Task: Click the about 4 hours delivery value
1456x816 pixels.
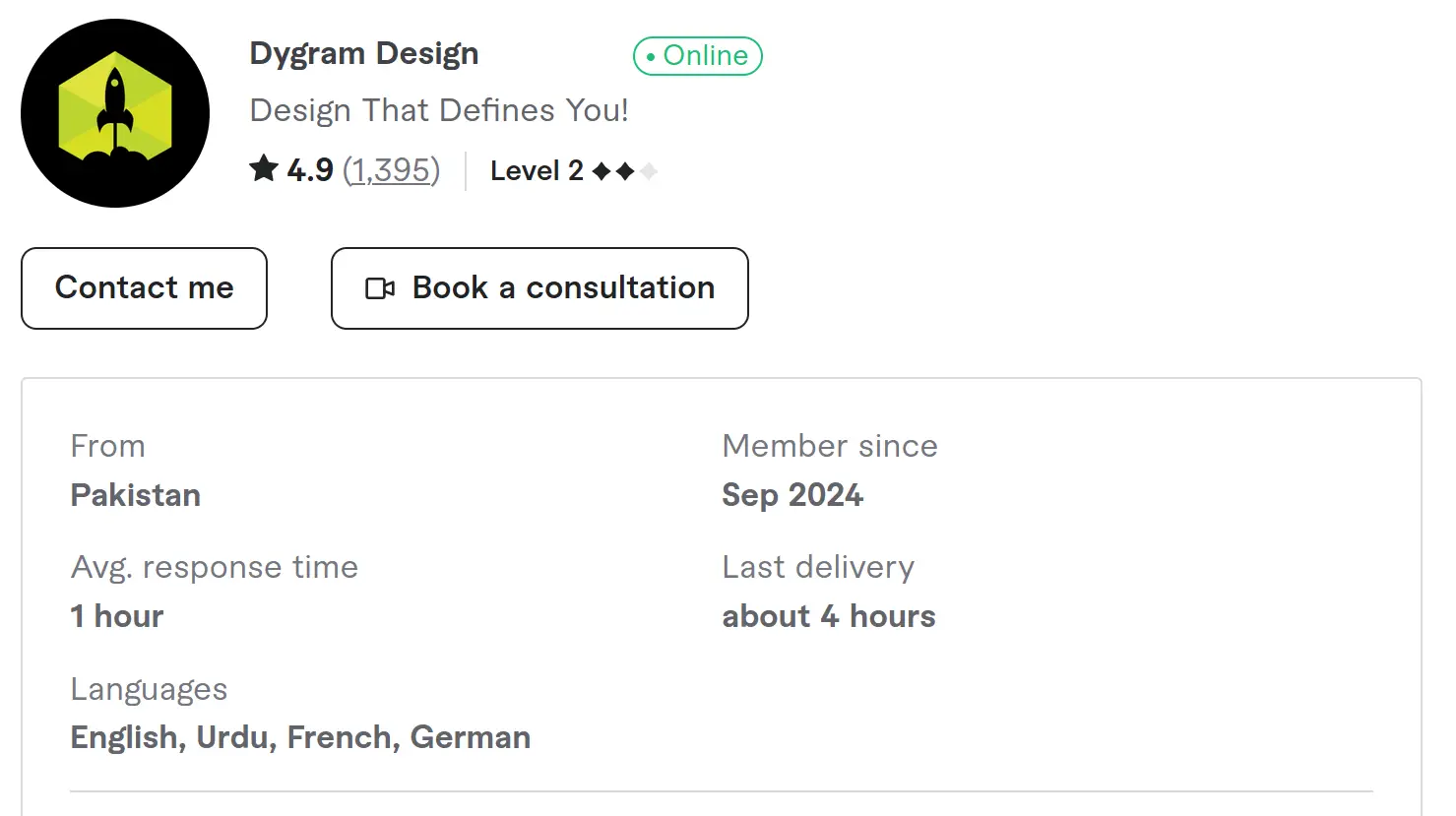Action: [829, 616]
